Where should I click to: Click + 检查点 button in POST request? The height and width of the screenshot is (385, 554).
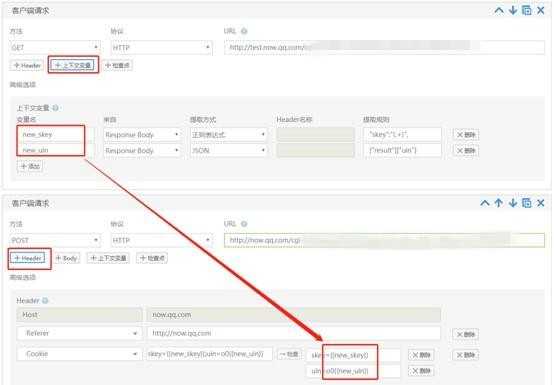click(152, 259)
